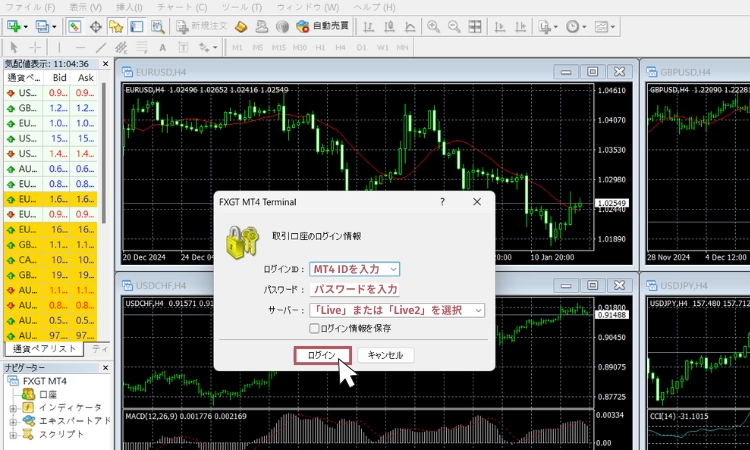Toggle the Market Watch window icon

pos(74,26)
